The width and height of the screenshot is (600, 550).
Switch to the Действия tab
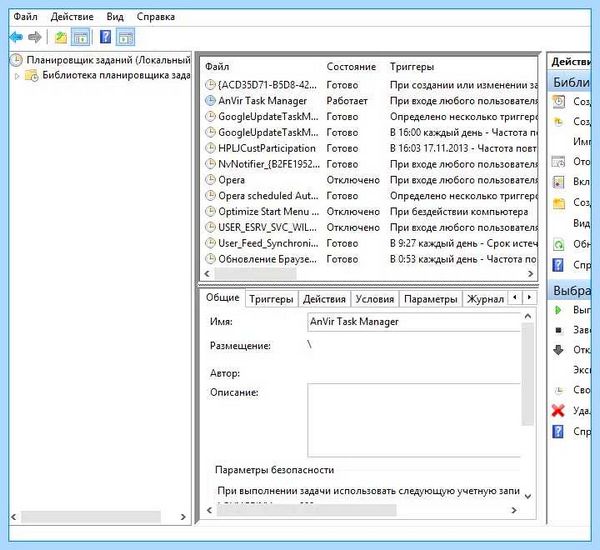[324, 299]
